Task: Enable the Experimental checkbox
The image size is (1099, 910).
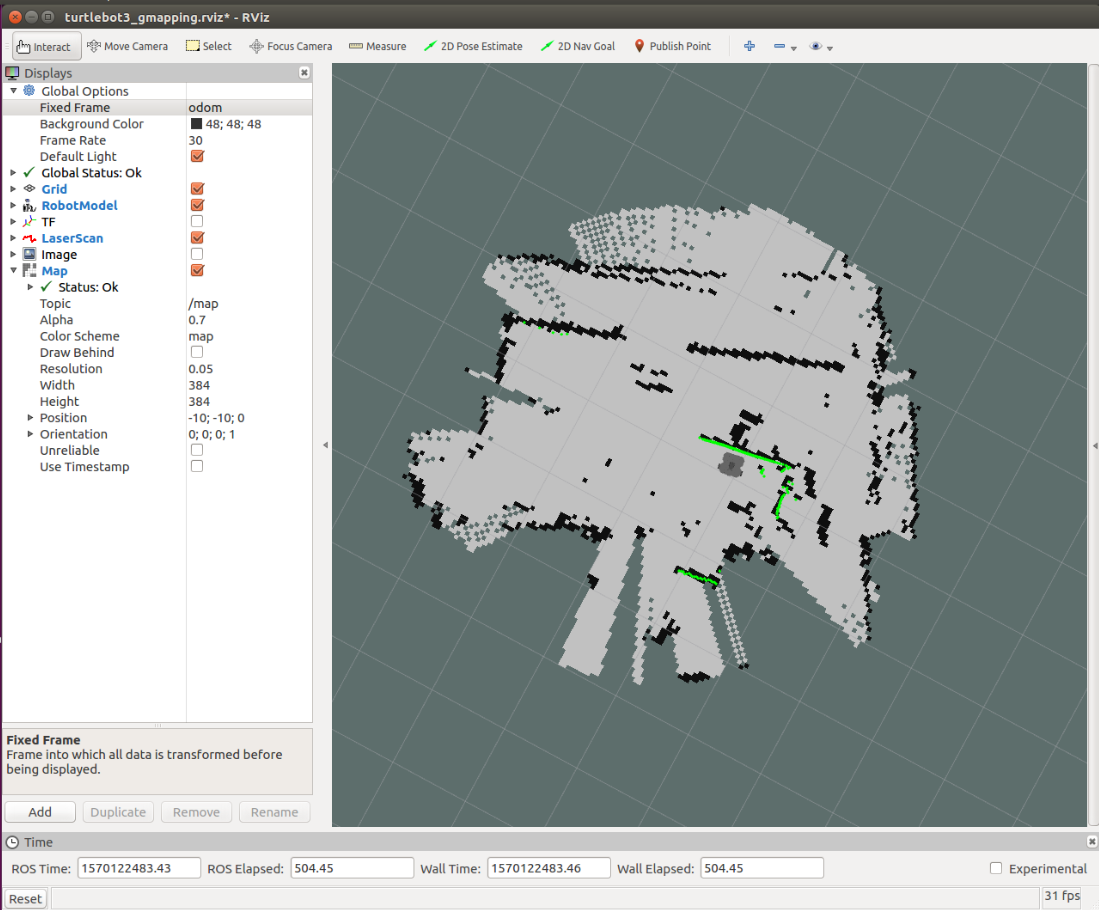Action: 995,868
